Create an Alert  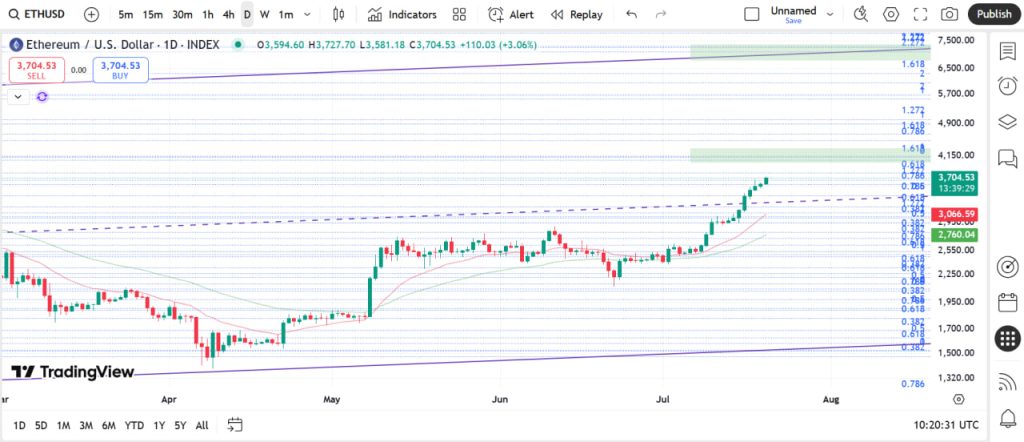(x=511, y=14)
